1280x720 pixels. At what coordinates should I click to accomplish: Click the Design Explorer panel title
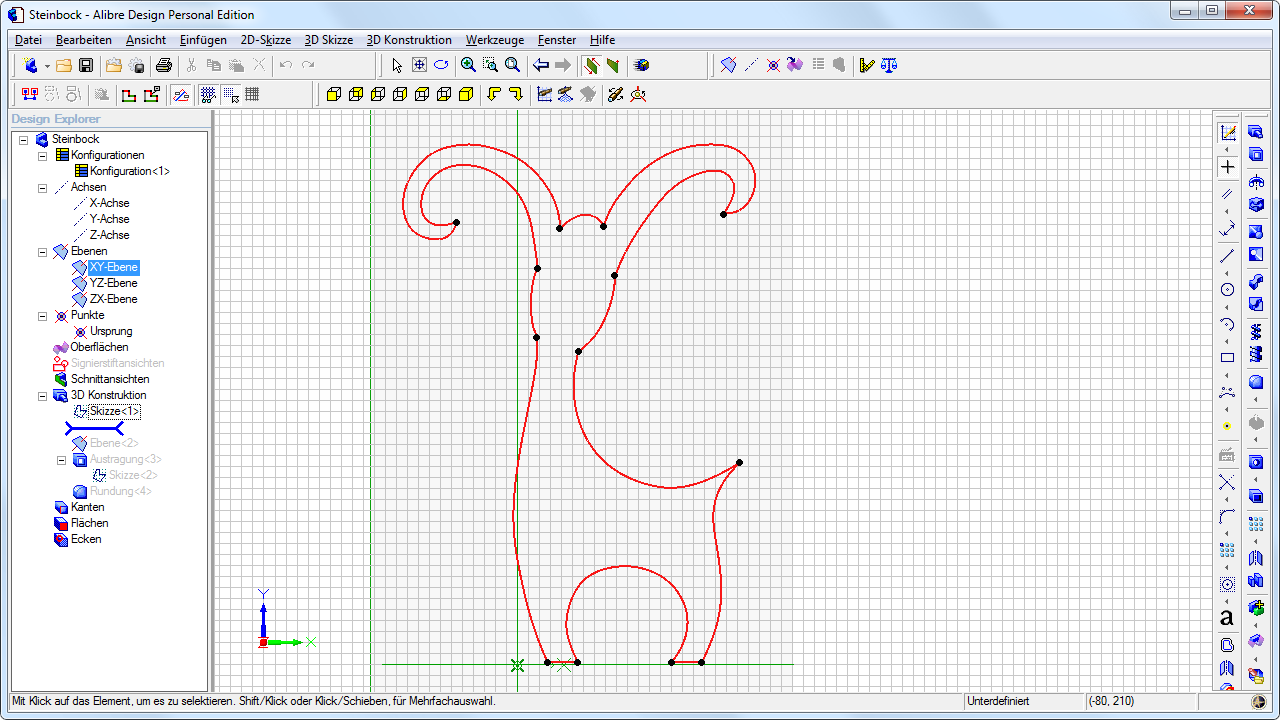[56, 118]
